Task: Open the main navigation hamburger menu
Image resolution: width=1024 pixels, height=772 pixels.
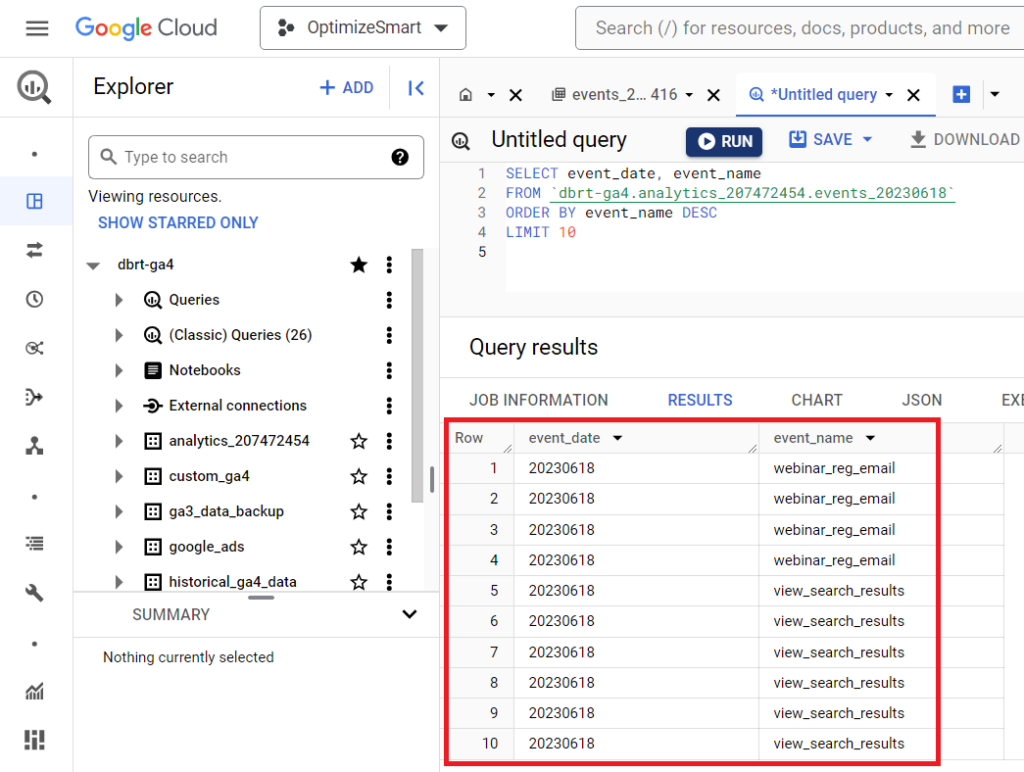Action: (37, 28)
